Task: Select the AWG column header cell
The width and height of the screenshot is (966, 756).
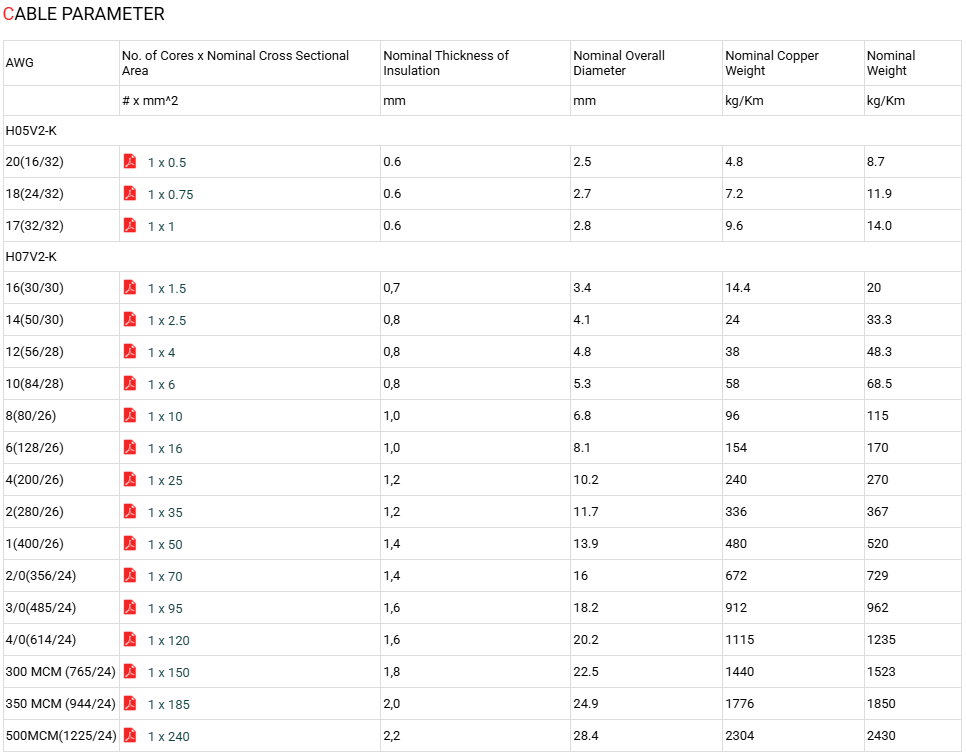Action: (62, 63)
